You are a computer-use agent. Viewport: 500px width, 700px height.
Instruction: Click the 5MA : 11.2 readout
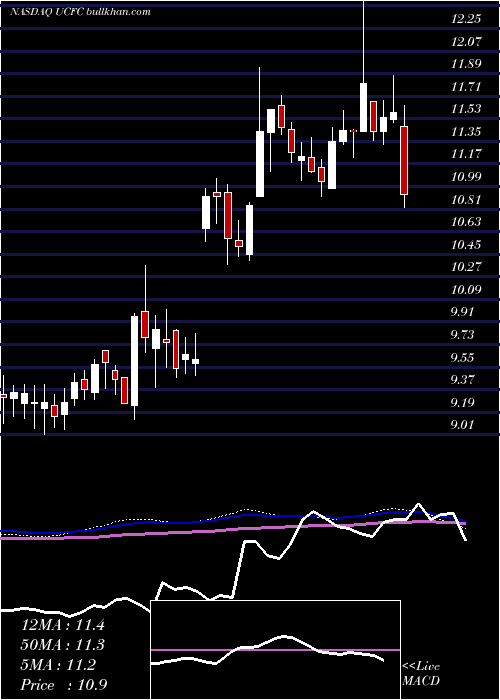click(x=58, y=665)
